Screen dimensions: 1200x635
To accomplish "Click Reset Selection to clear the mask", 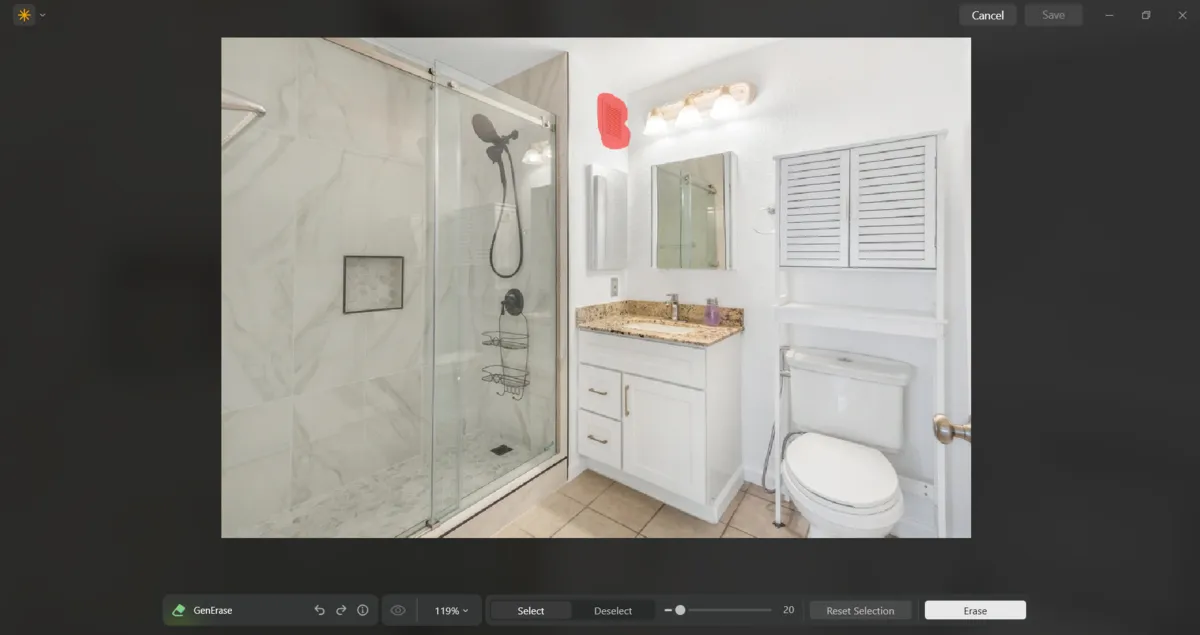I will click(860, 610).
